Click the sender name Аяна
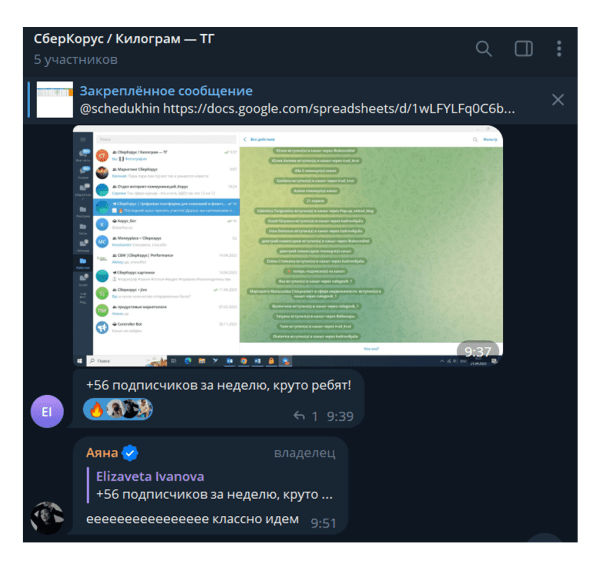Screen dimensions: 600x570 coord(102,453)
